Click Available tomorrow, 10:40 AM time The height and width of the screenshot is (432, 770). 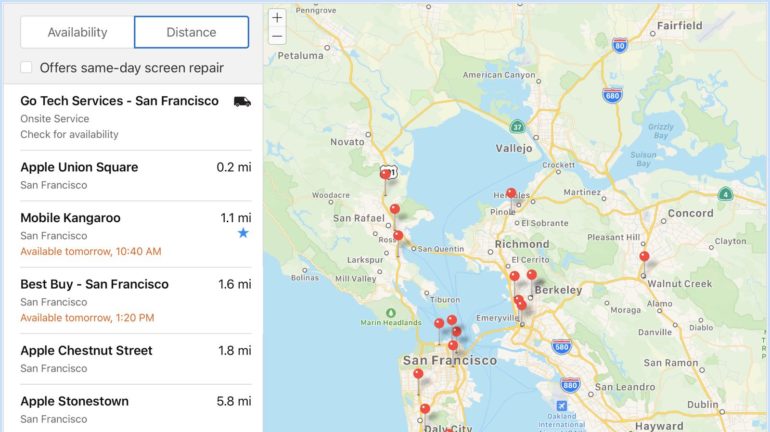coord(90,251)
